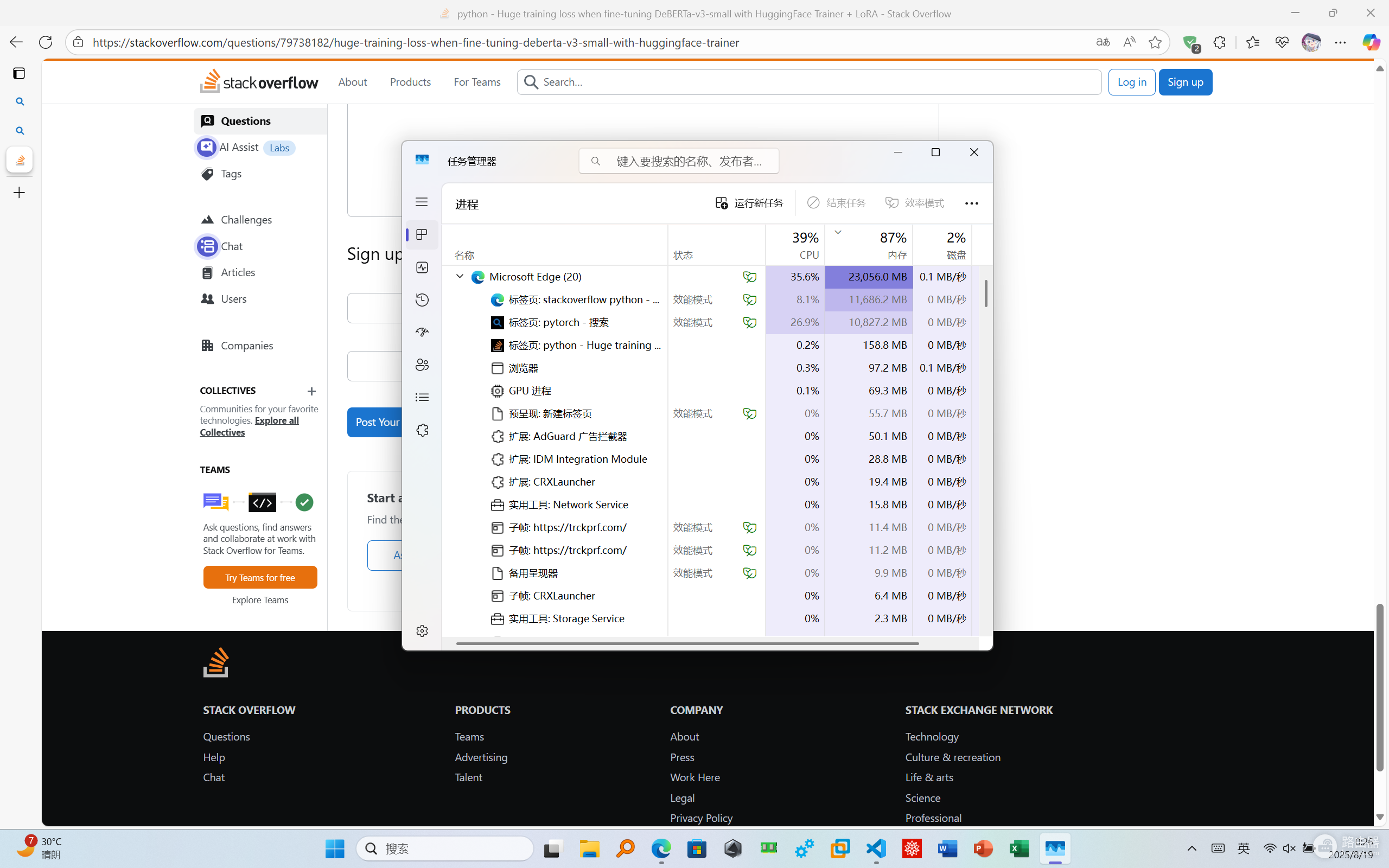Viewport: 1389px width, 868px height.
Task: Click the translate page icon in address bar
Action: 1103,42
